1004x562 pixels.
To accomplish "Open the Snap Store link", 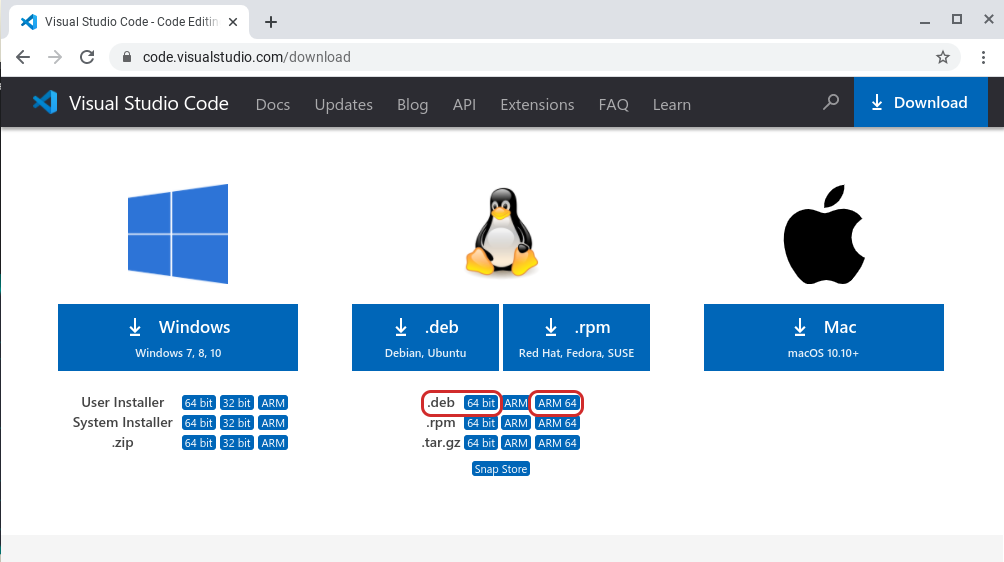I will pyautogui.click(x=500, y=469).
